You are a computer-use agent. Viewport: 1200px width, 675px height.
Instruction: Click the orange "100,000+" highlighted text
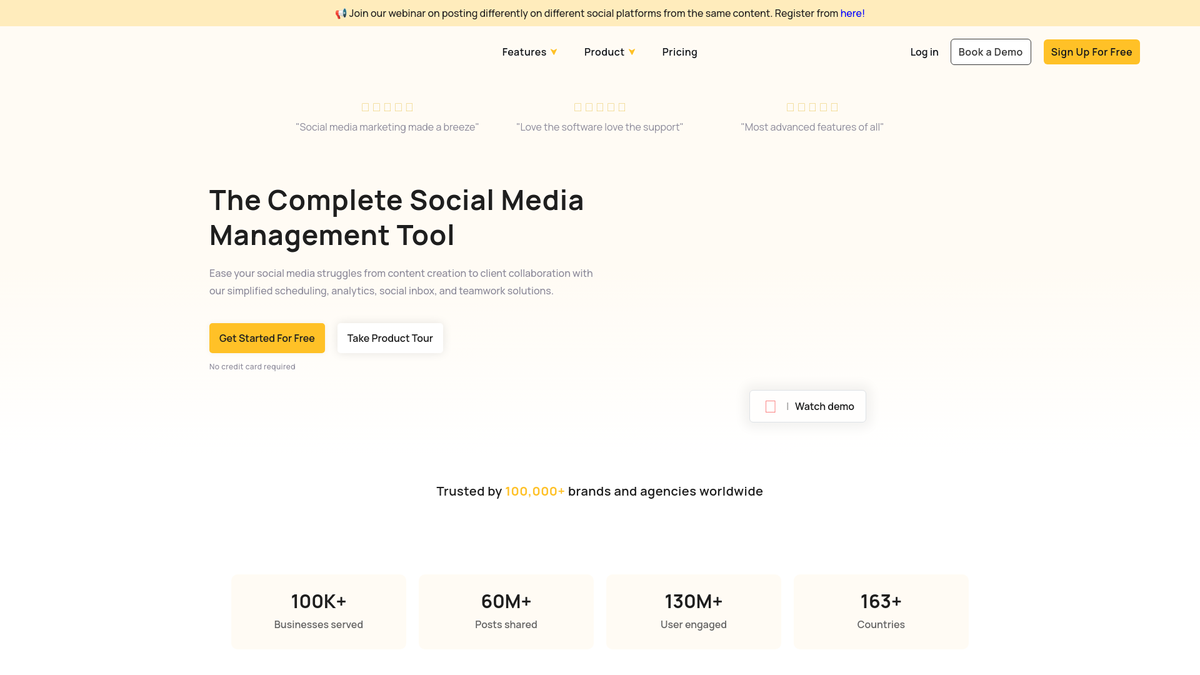(x=535, y=491)
